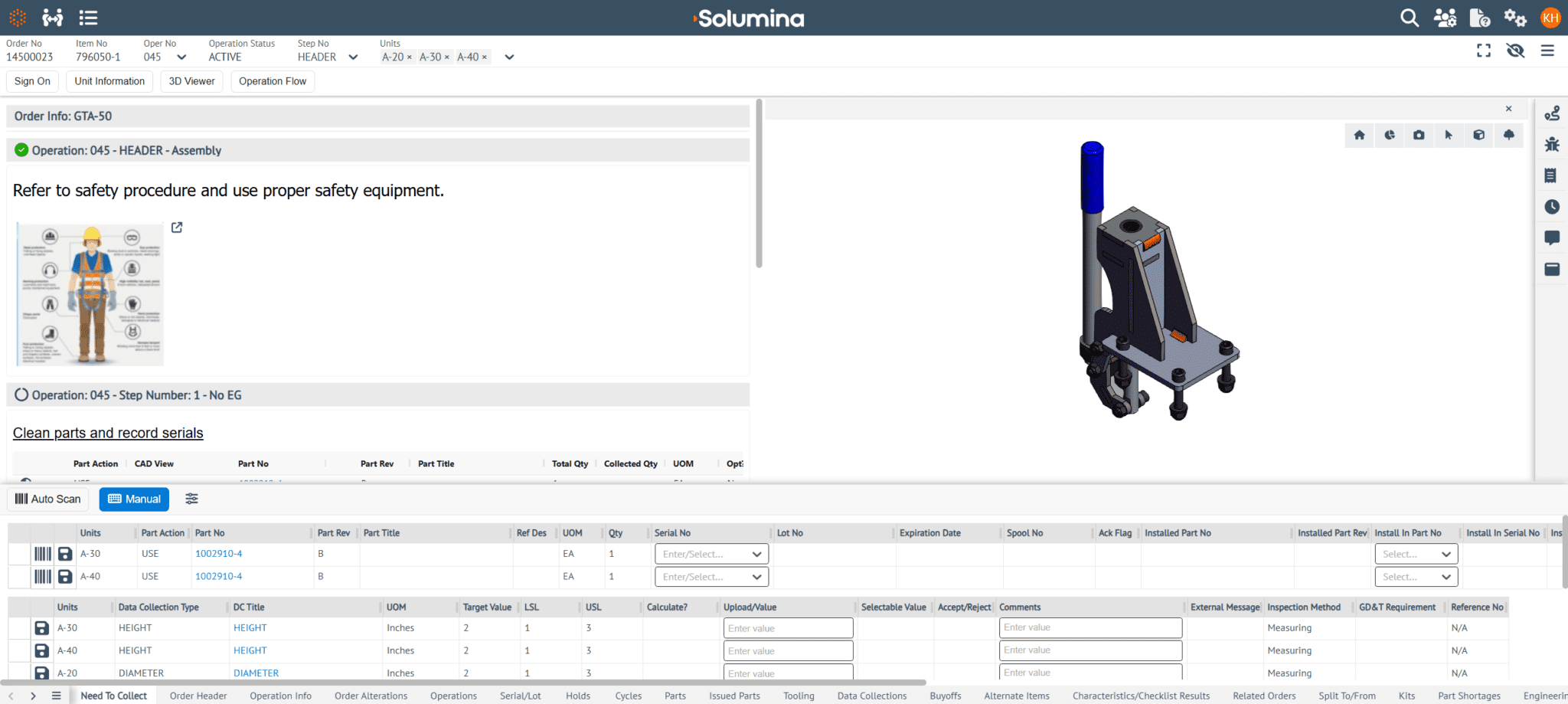Click the cube icon in 3D viewer toolbar
1568x704 pixels.
pyautogui.click(x=1478, y=135)
